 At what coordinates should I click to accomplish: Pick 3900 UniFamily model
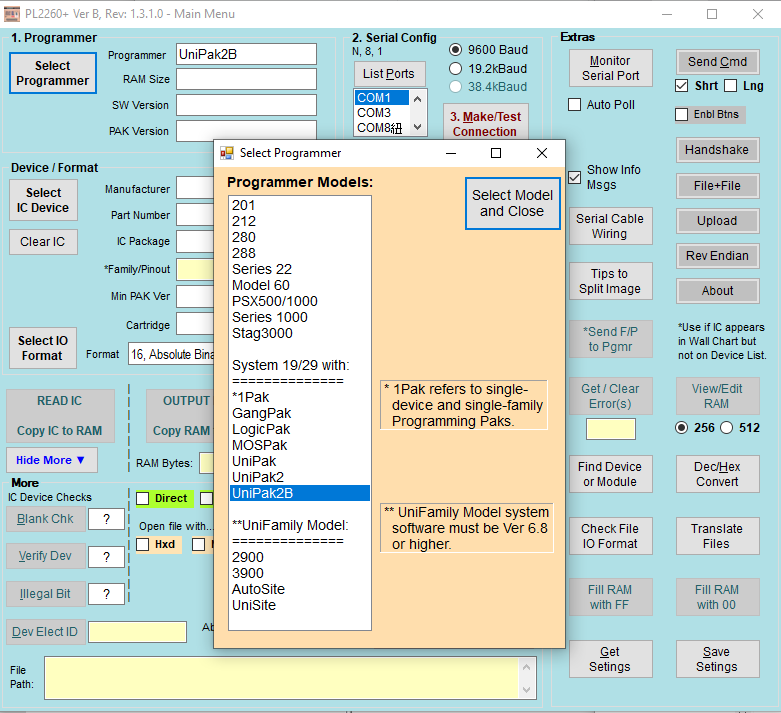point(299,573)
